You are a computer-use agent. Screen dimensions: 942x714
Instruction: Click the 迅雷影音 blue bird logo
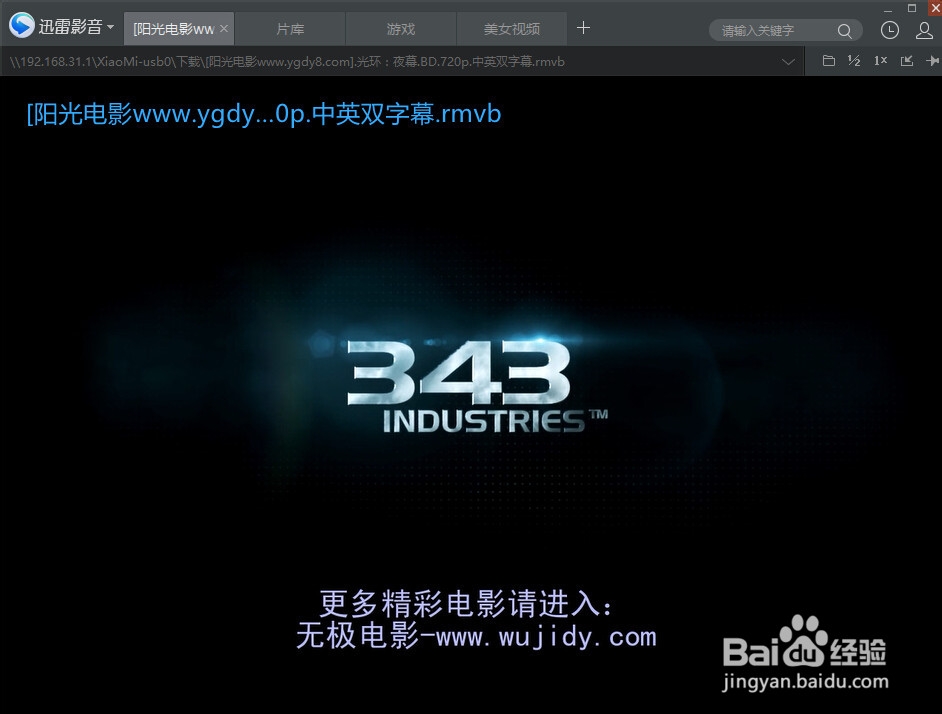tap(22, 26)
